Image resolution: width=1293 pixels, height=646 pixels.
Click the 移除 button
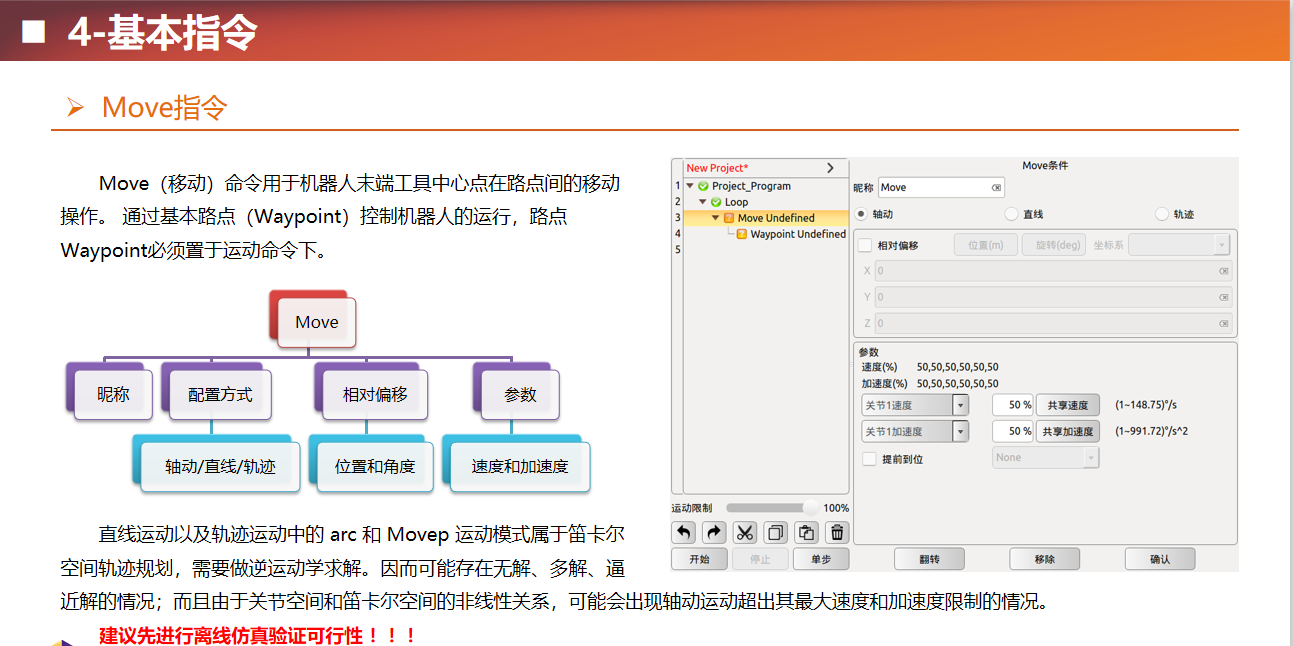pos(1044,559)
